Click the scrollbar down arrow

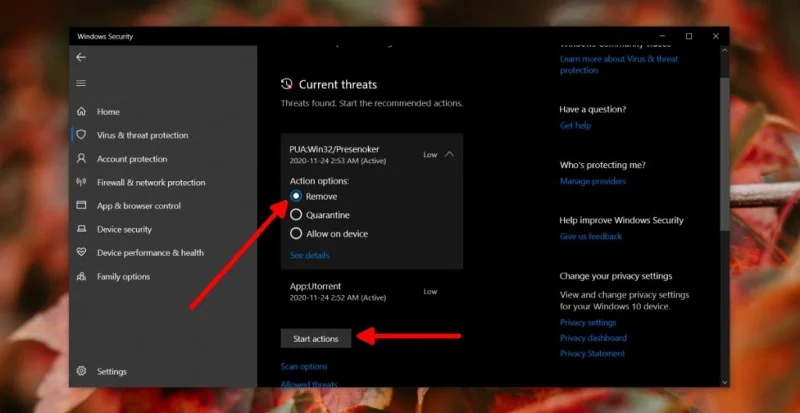[x=724, y=382]
